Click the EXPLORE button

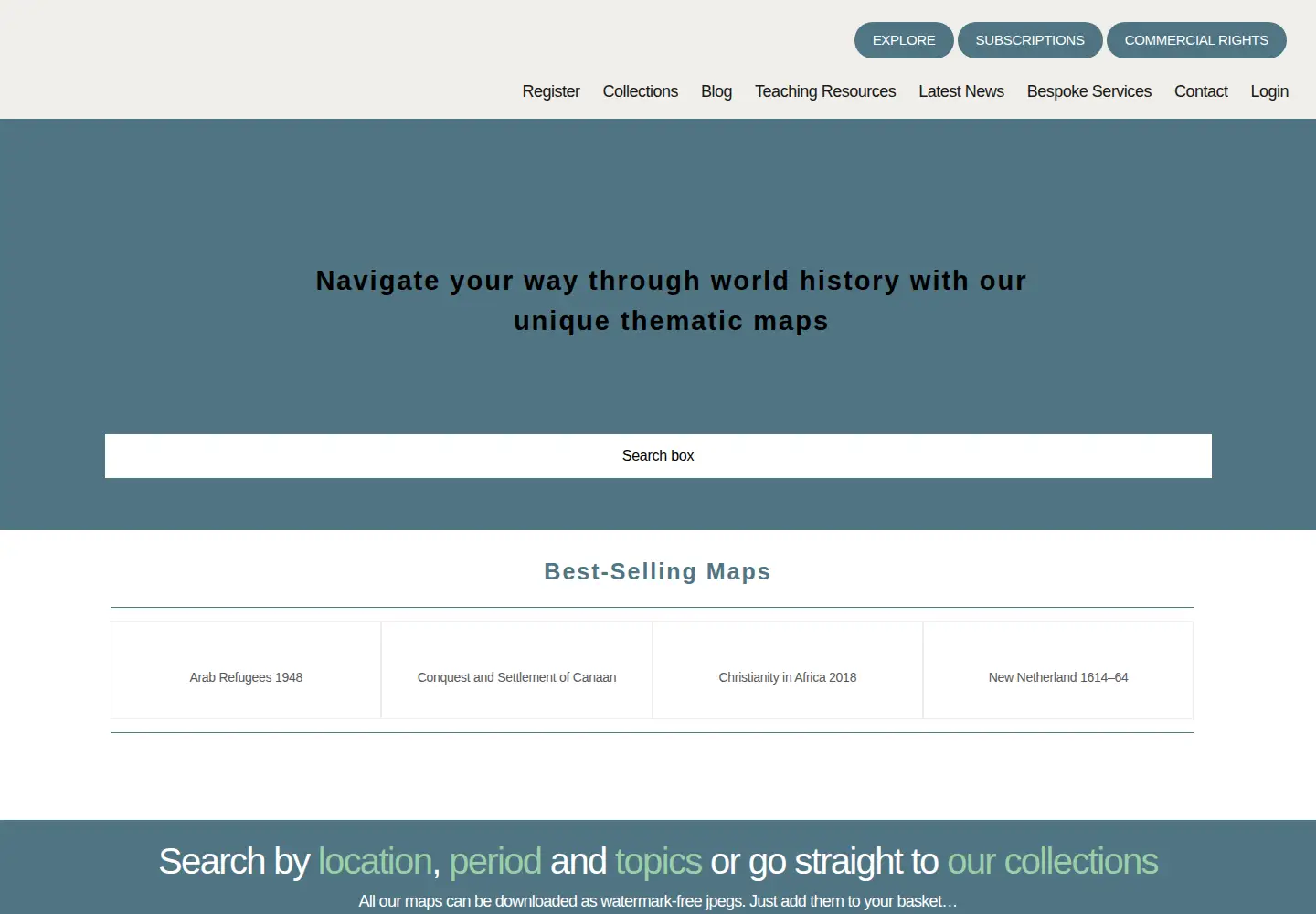(904, 40)
